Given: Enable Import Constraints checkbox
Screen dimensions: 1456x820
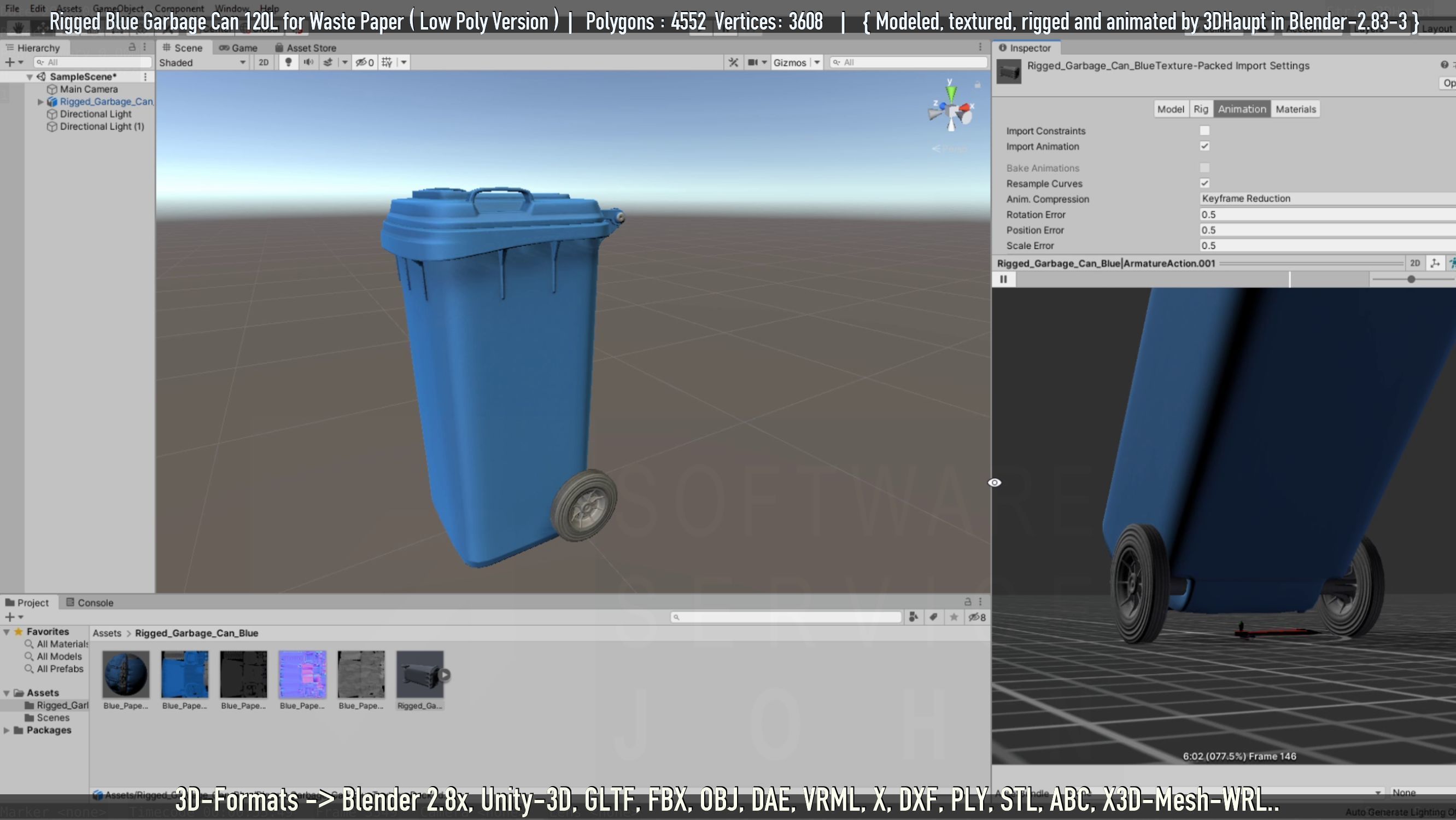Looking at the screenshot, I should pyautogui.click(x=1204, y=131).
